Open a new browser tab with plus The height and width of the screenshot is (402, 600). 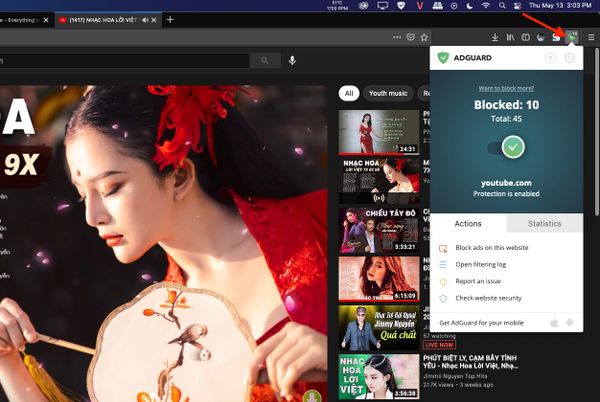point(170,19)
